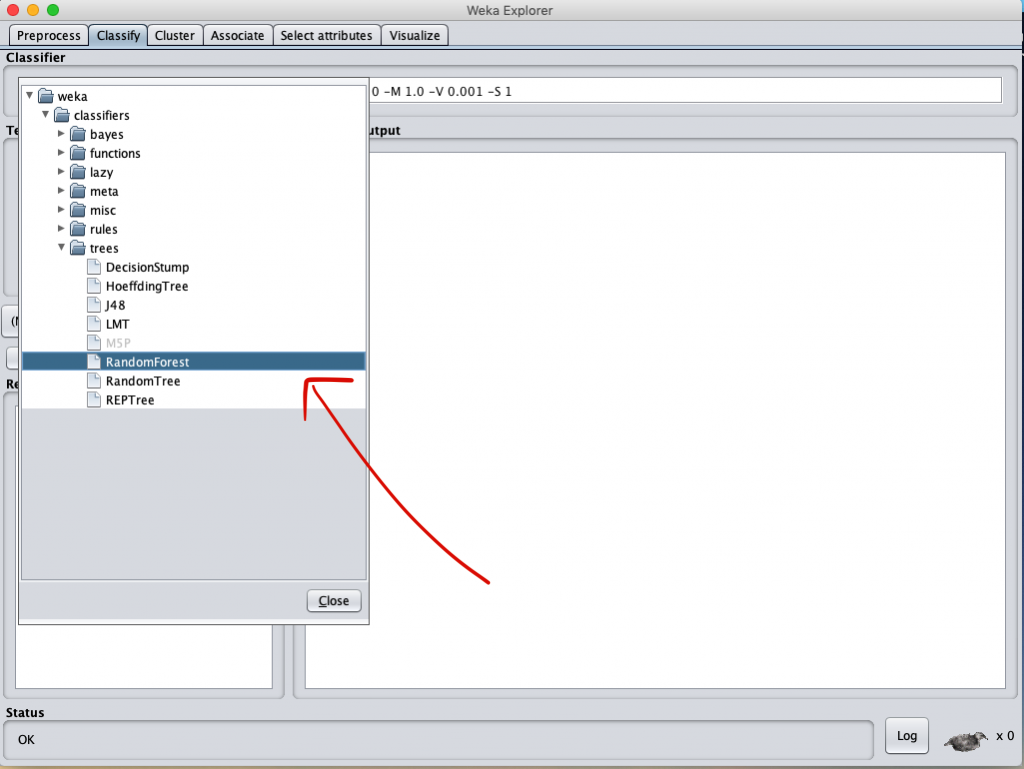Collapse the classifiers tree node

tap(46, 114)
